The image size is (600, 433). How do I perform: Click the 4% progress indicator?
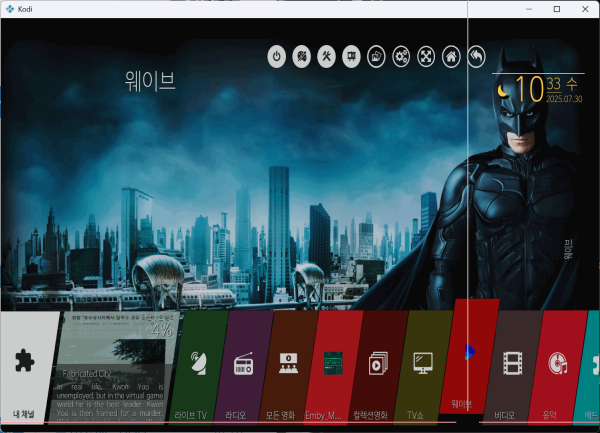(x=162, y=330)
